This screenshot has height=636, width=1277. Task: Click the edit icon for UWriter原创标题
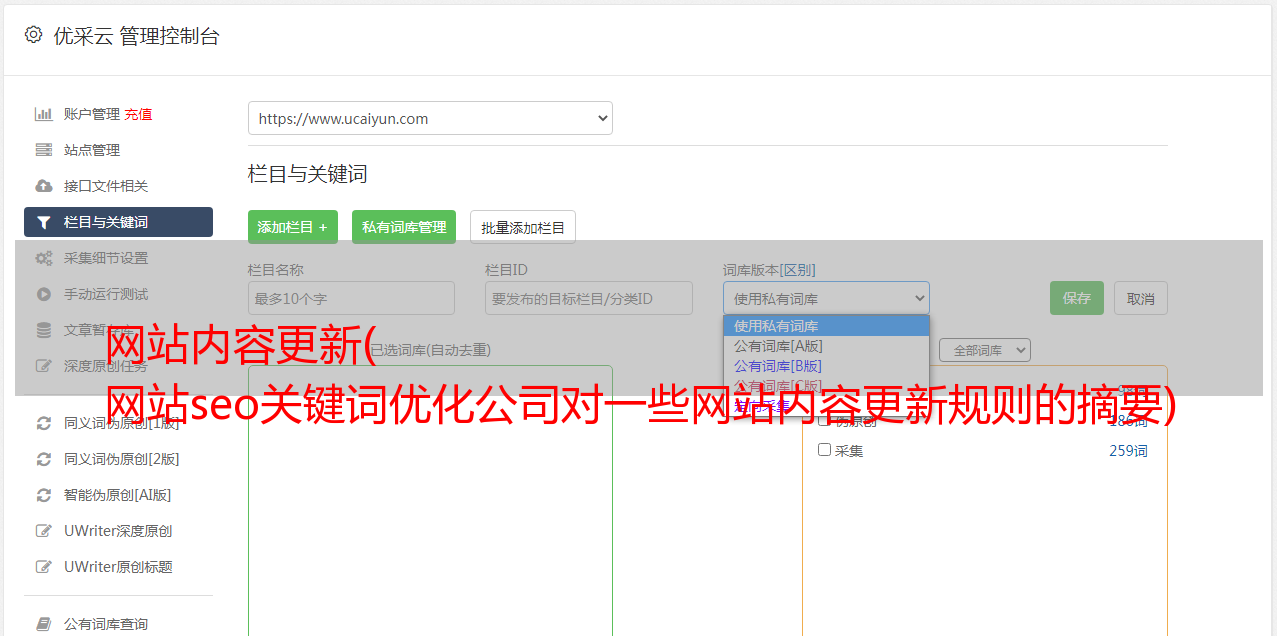pos(43,567)
